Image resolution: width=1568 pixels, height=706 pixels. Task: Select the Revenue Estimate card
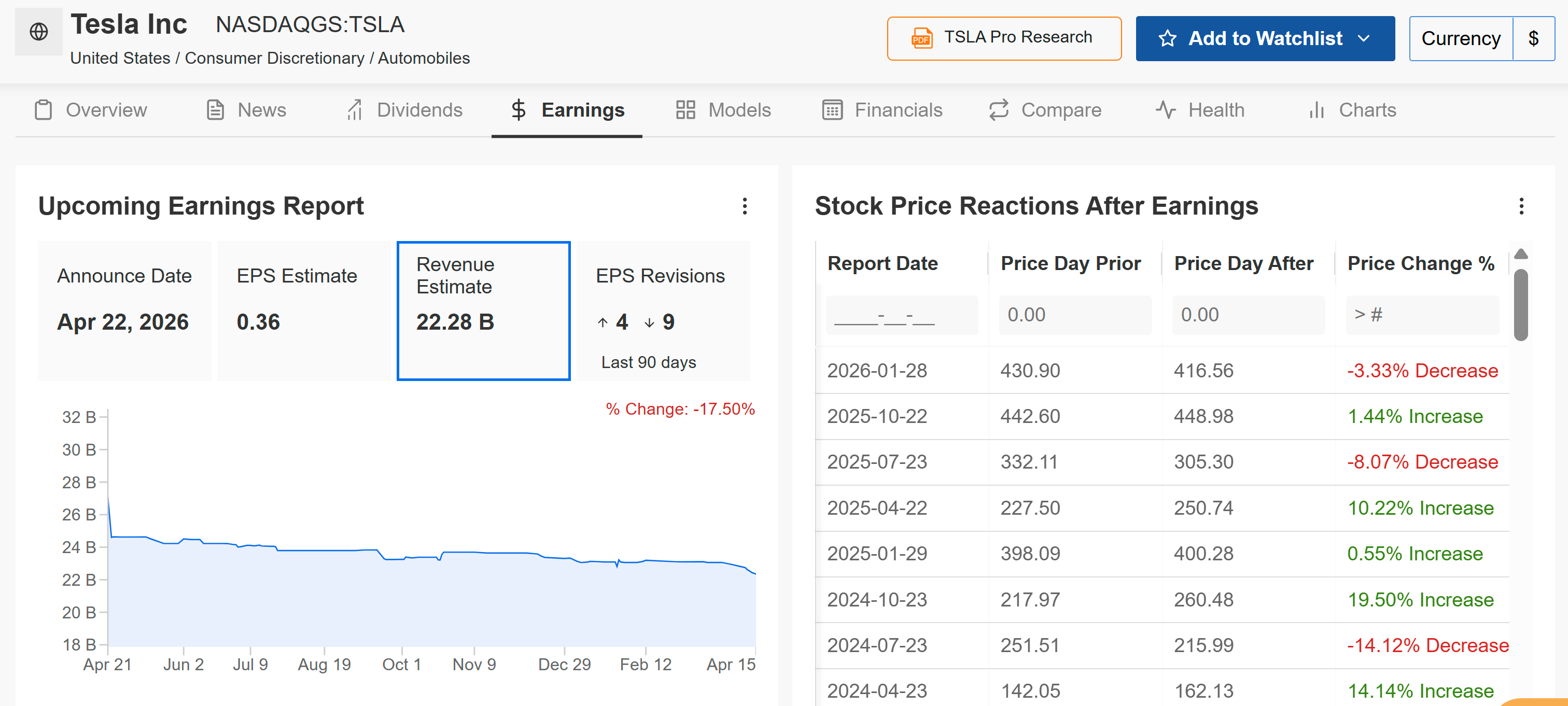pos(483,310)
